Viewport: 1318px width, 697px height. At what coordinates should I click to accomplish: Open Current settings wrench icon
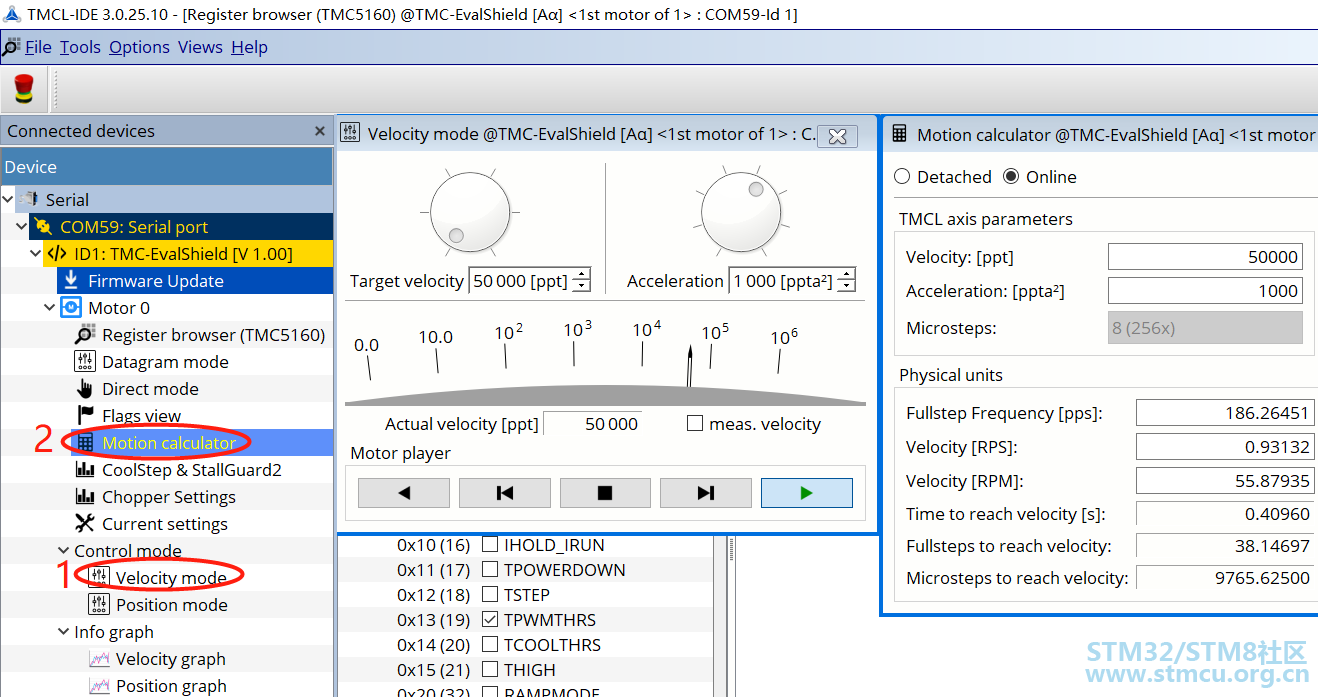click(x=84, y=524)
